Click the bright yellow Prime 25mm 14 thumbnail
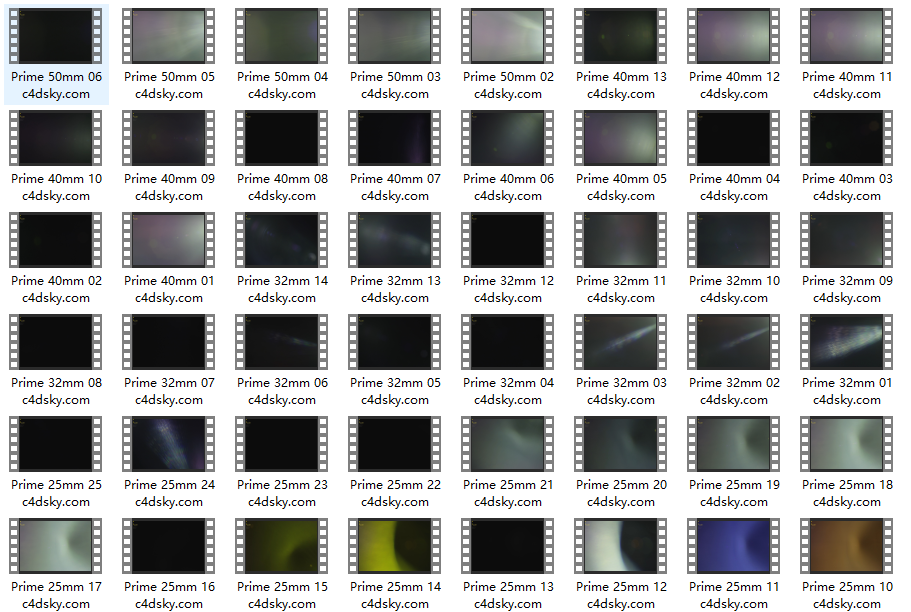The width and height of the screenshot is (911, 612). coord(394,546)
